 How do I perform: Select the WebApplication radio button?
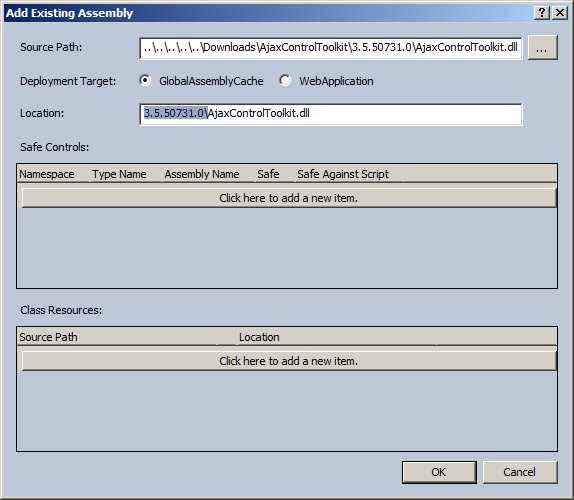(x=285, y=81)
